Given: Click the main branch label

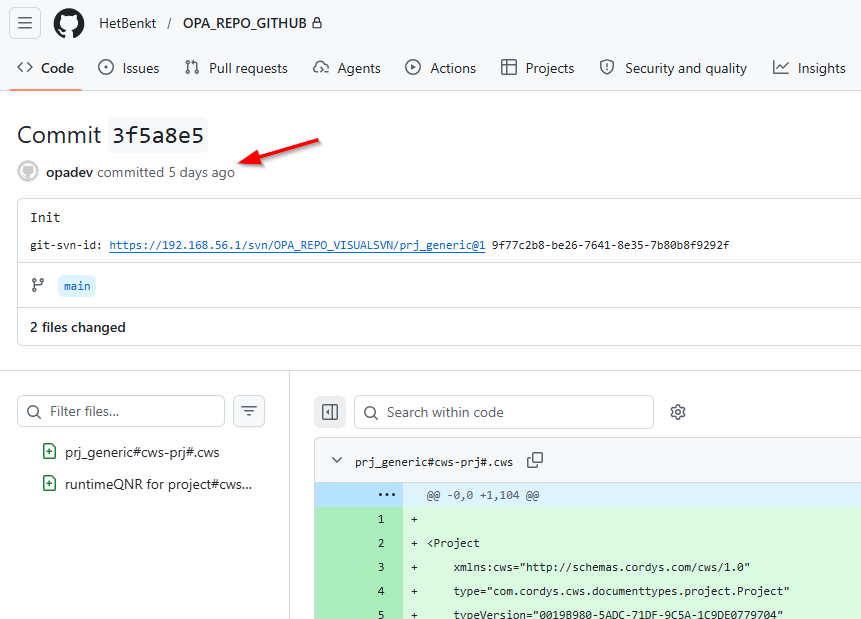Looking at the screenshot, I should coord(77,286).
